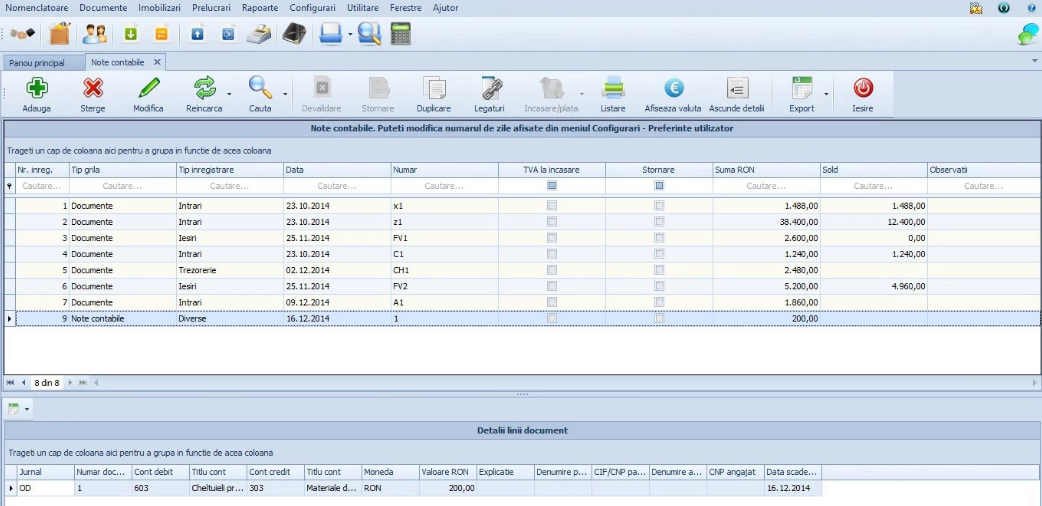Click the Iesire red power icon
The height and width of the screenshot is (506, 1042).
[x=863, y=87]
